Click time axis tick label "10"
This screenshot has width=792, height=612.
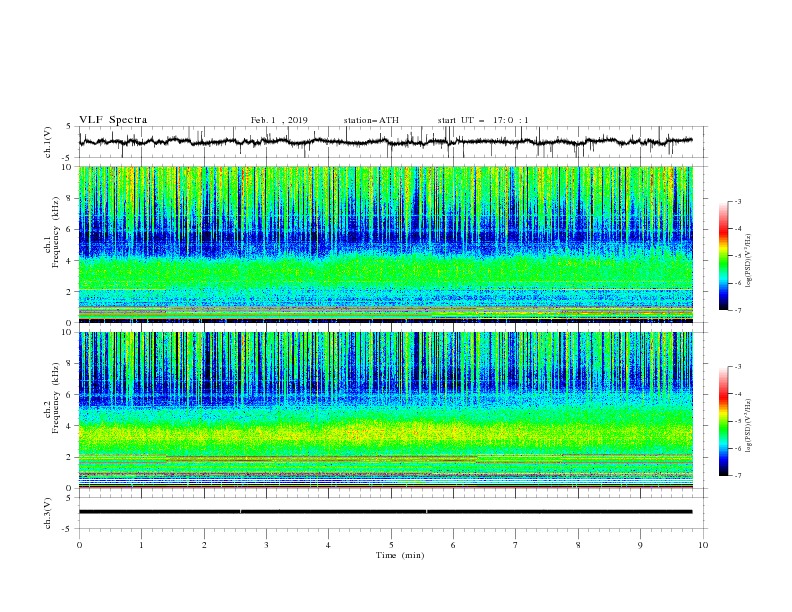(703, 545)
